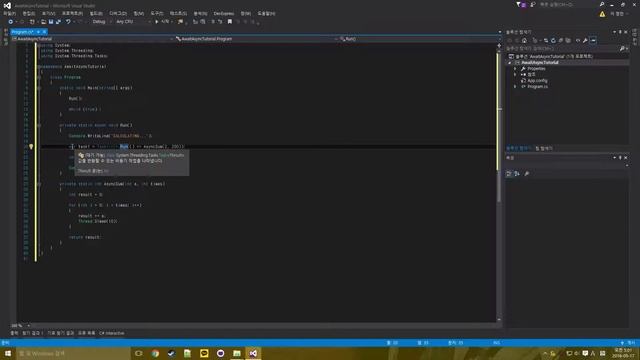The width and height of the screenshot is (640, 360).
Task: Open the AwaitAsyncTutorial project navigation dropdown
Action: pos(92,39)
